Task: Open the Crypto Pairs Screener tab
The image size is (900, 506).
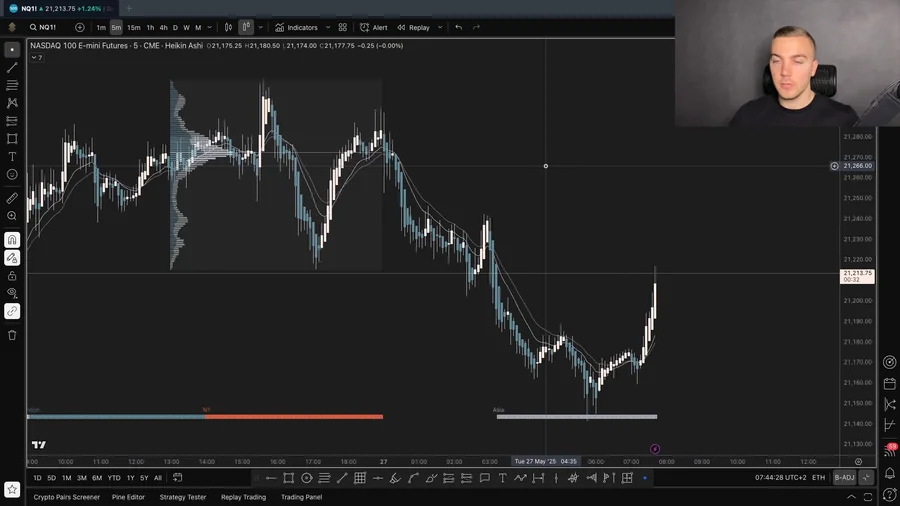Action: click(x=67, y=497)
